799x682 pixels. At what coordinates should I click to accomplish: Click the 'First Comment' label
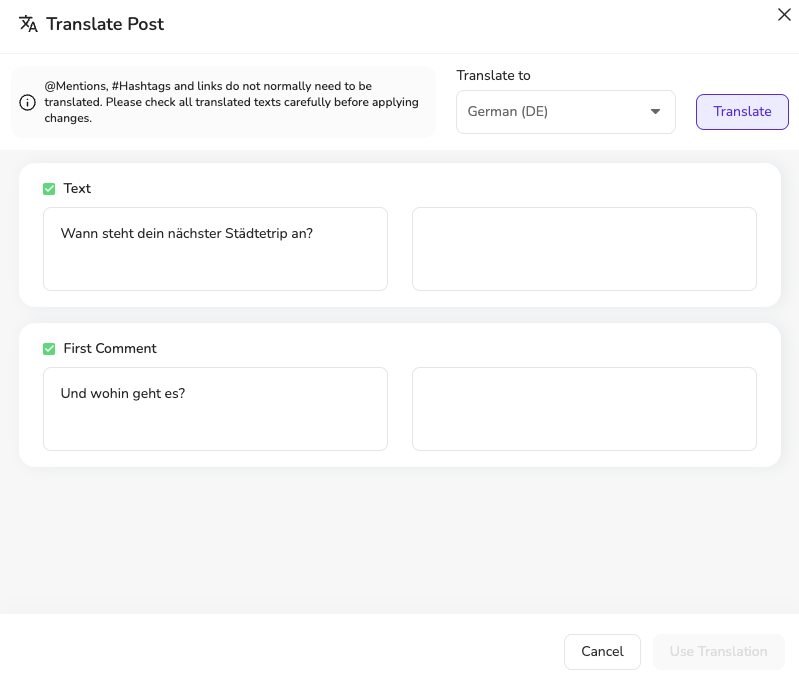(110, 349)
